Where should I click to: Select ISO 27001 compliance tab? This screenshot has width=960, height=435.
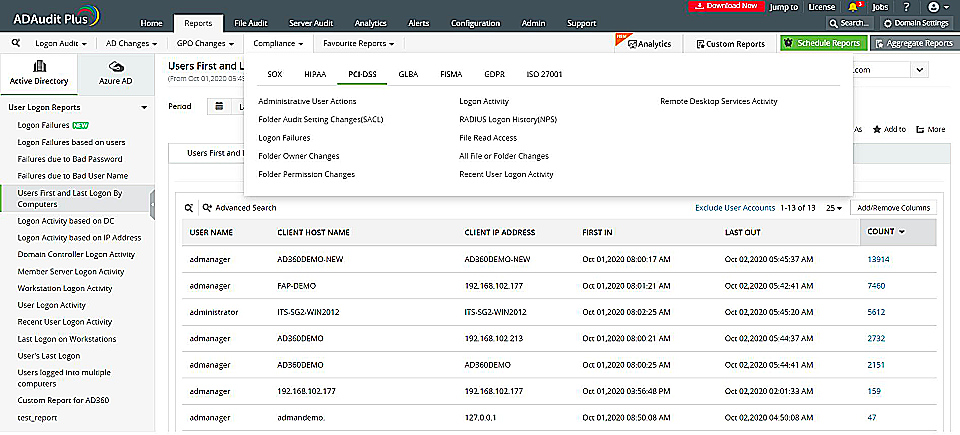tap(544, 74)
